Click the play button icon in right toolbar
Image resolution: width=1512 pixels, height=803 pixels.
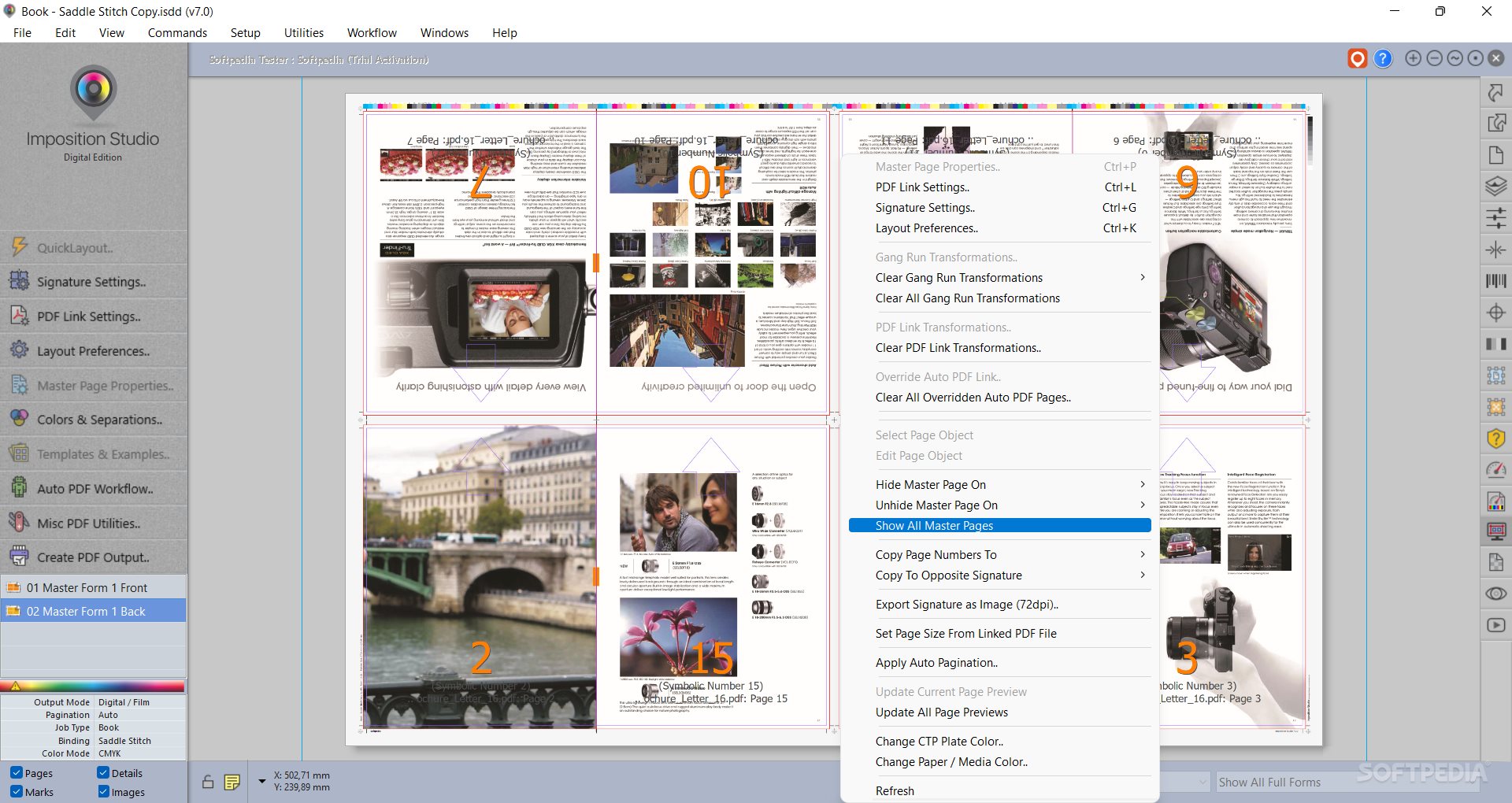1495,625
